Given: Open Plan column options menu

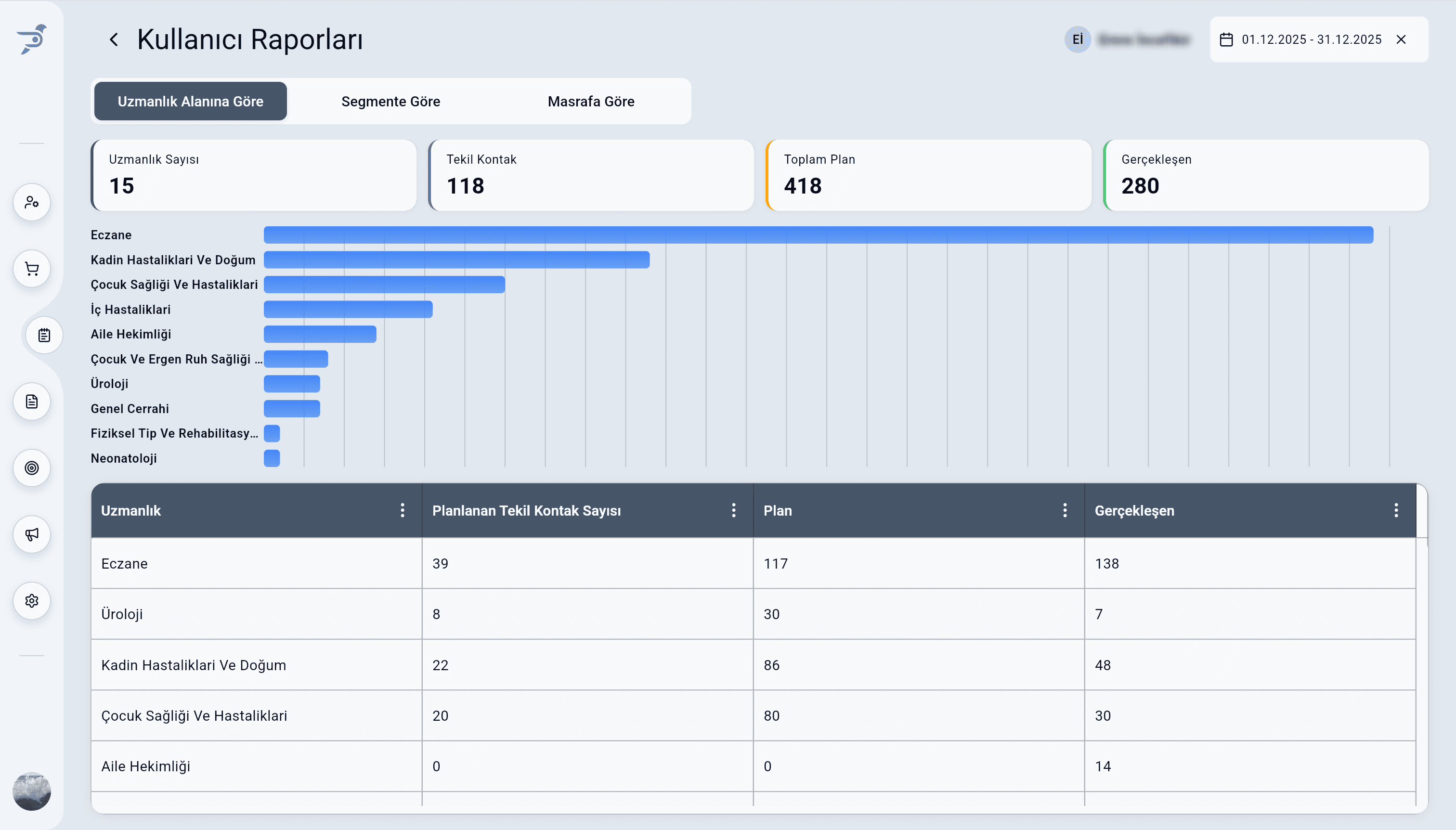Looking at the screenshot, I should [x=1065, y=510].
